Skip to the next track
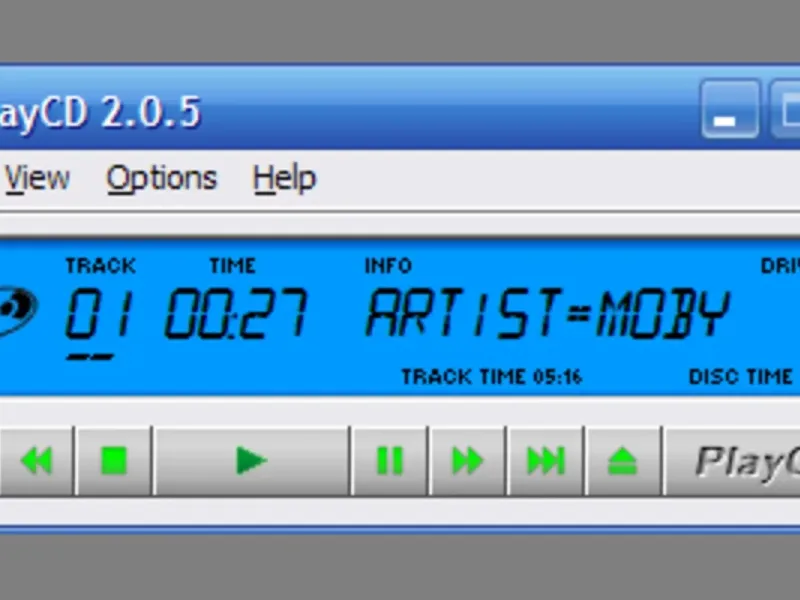The width and height of the screenshot is (800, 600). (x=546, y=461)
